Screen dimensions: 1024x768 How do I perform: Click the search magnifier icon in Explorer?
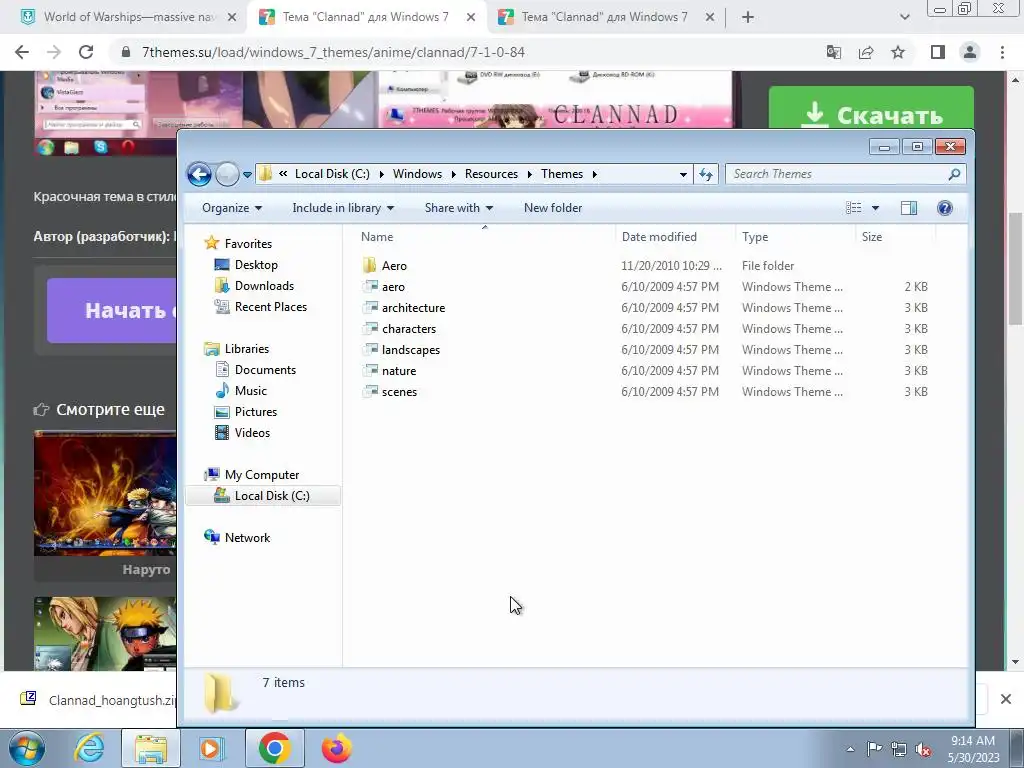[953, 174]
